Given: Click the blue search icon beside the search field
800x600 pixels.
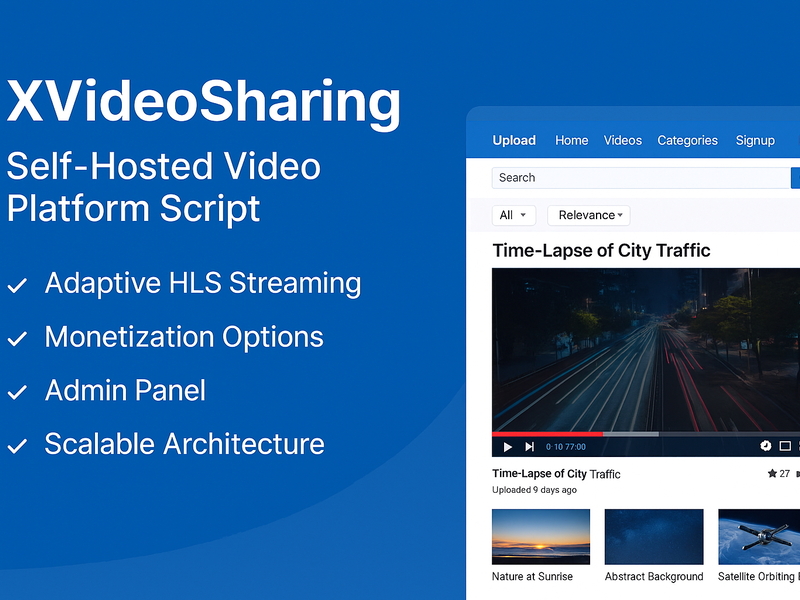Looking at the screenshot, I should pos(795,177).
